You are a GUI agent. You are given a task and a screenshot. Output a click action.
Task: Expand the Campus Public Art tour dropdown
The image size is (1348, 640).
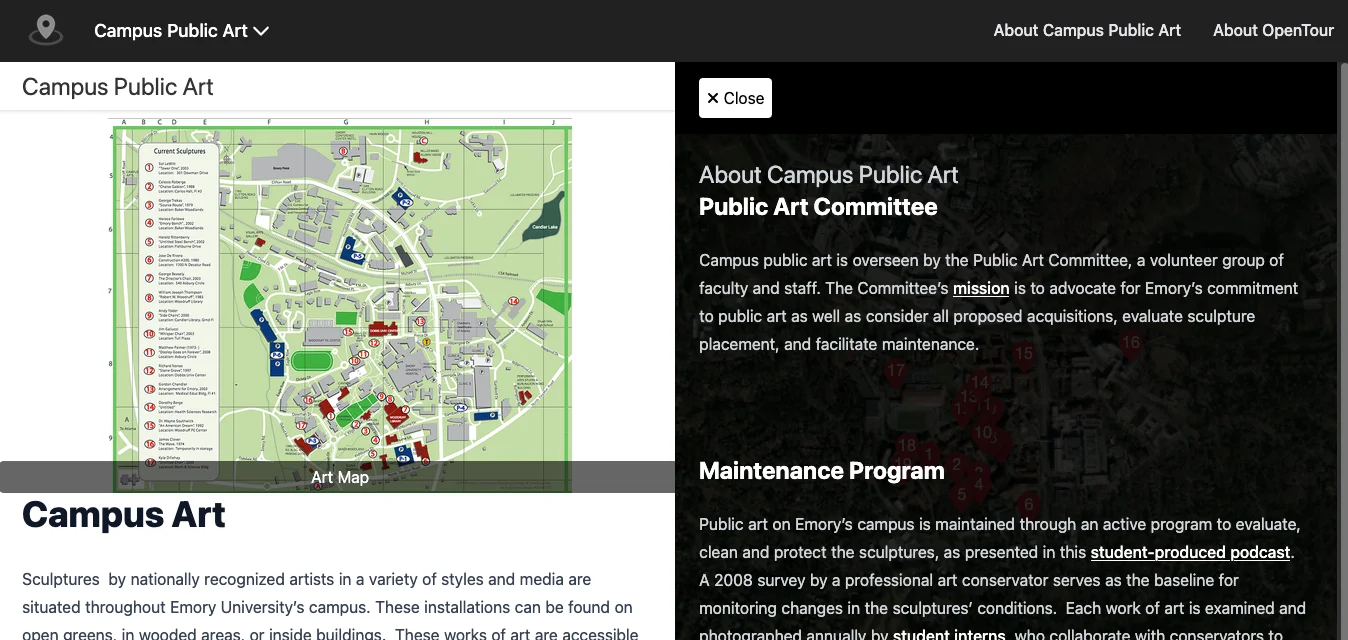click(182, 31)
